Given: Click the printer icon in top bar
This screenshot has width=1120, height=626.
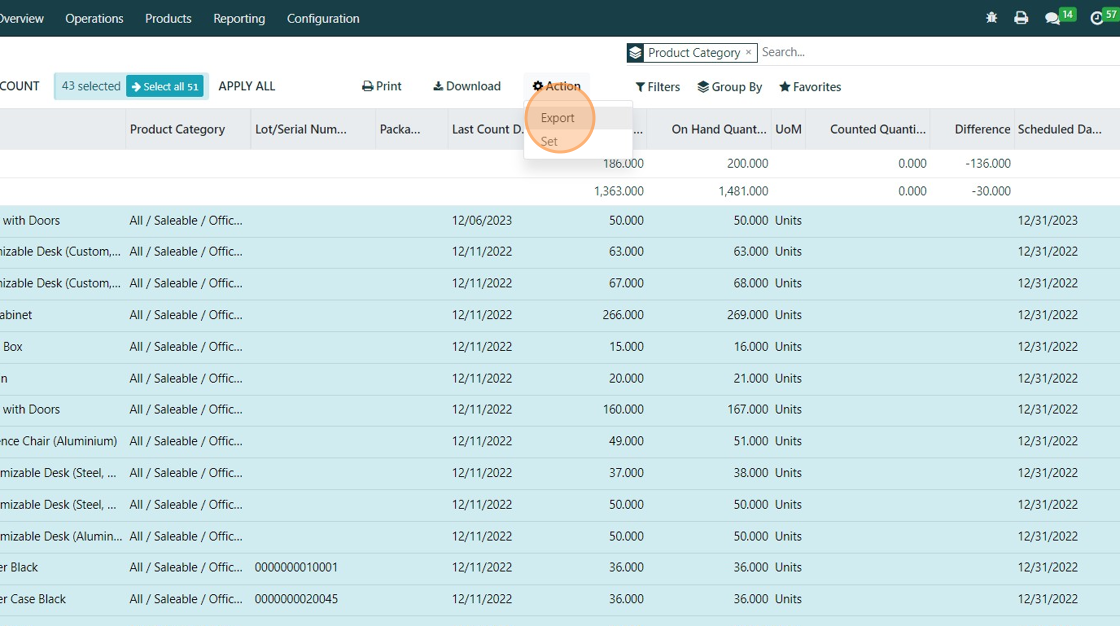Looking at the screenshot, I should click(1021, 18).
